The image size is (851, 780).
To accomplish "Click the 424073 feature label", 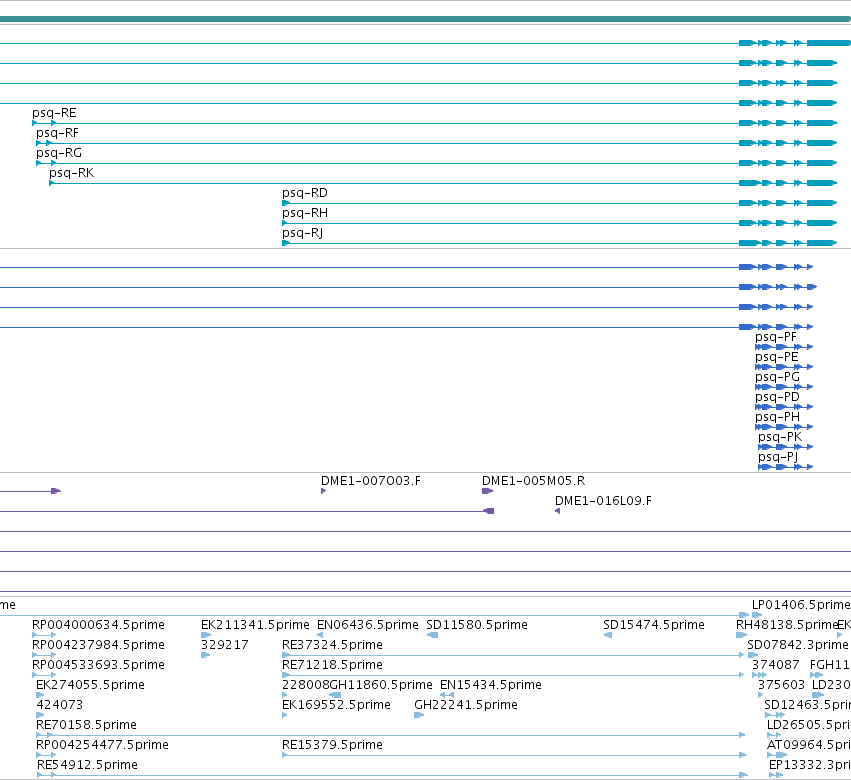I will (x=59, y=705).
